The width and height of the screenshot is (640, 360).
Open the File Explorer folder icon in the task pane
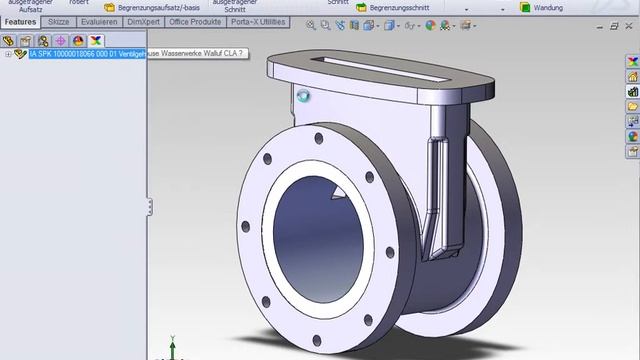(x=633, y=107)
